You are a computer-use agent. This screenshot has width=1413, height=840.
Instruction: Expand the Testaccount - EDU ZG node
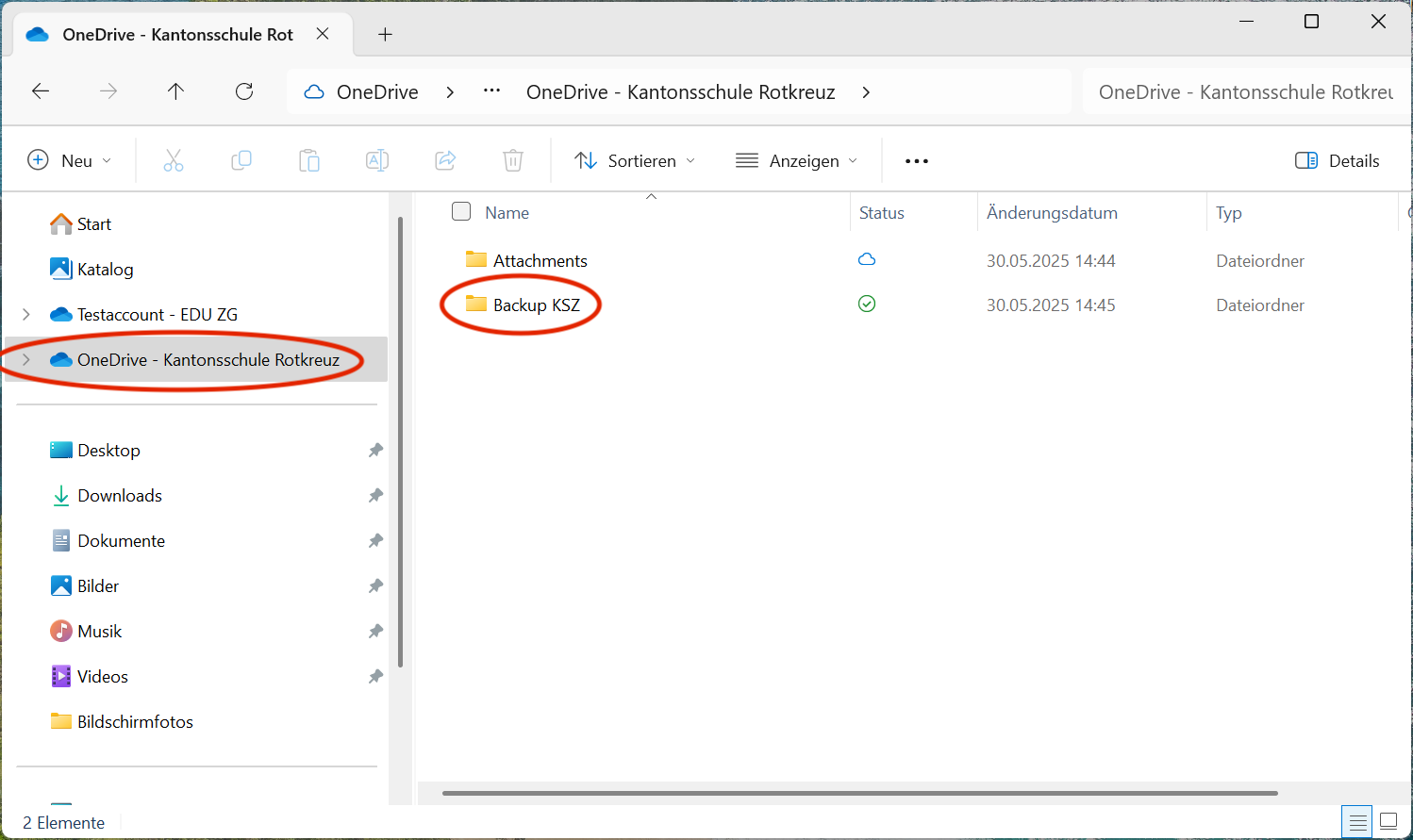(x=26, y=314)
